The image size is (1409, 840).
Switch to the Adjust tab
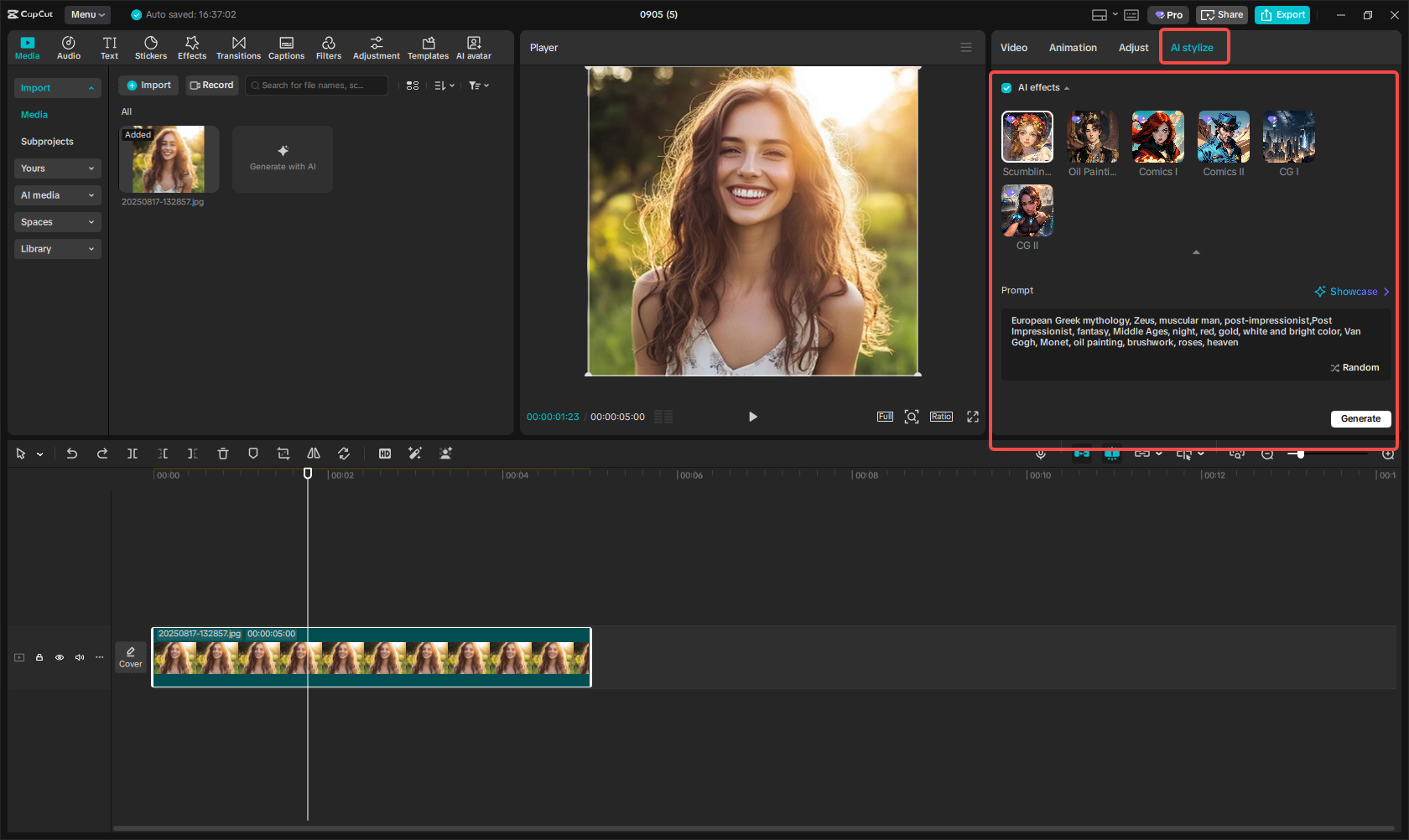point(1133,48)
